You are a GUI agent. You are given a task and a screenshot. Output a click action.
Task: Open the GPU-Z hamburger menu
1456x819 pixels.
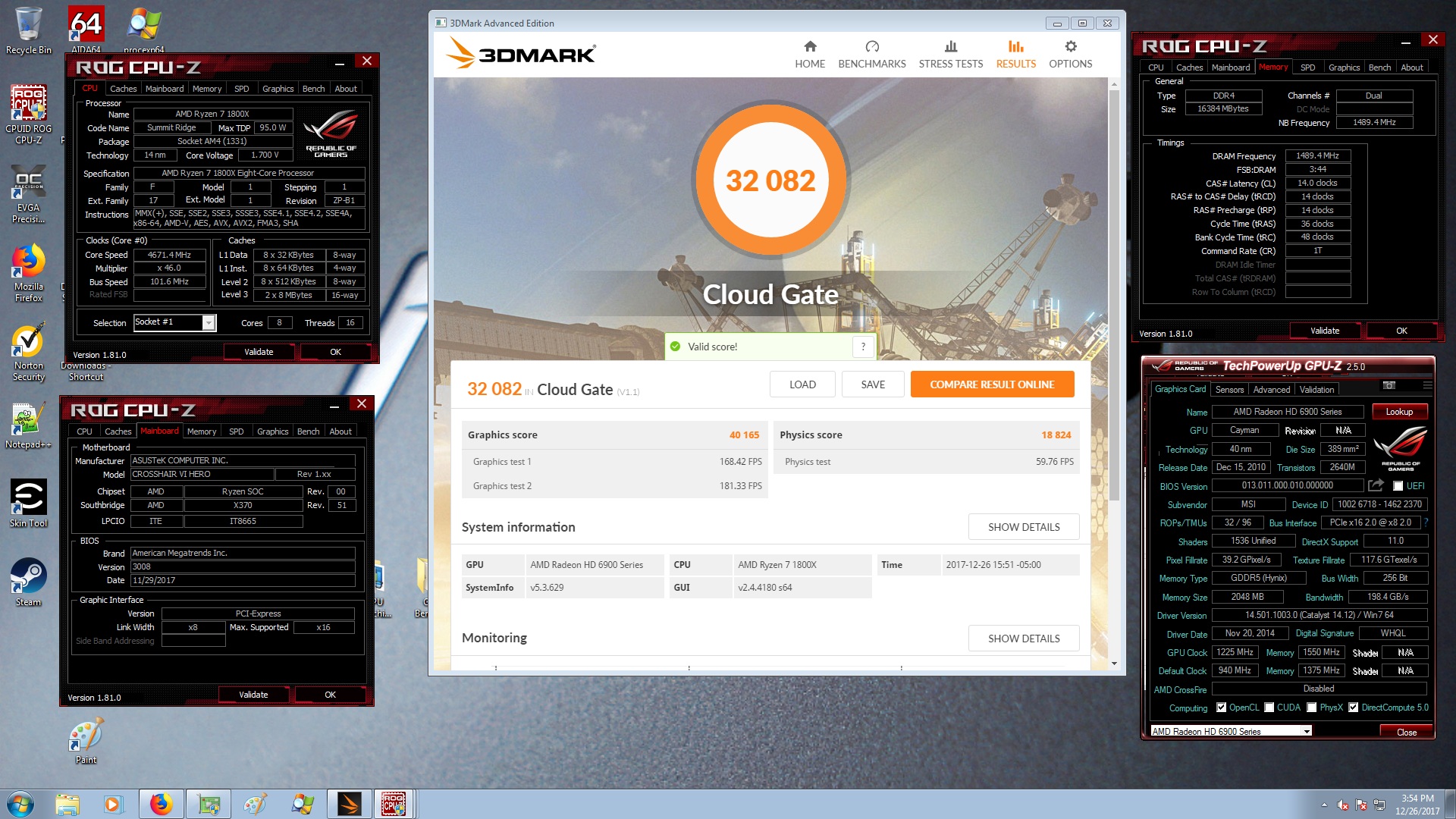[x=1428, y=385]
